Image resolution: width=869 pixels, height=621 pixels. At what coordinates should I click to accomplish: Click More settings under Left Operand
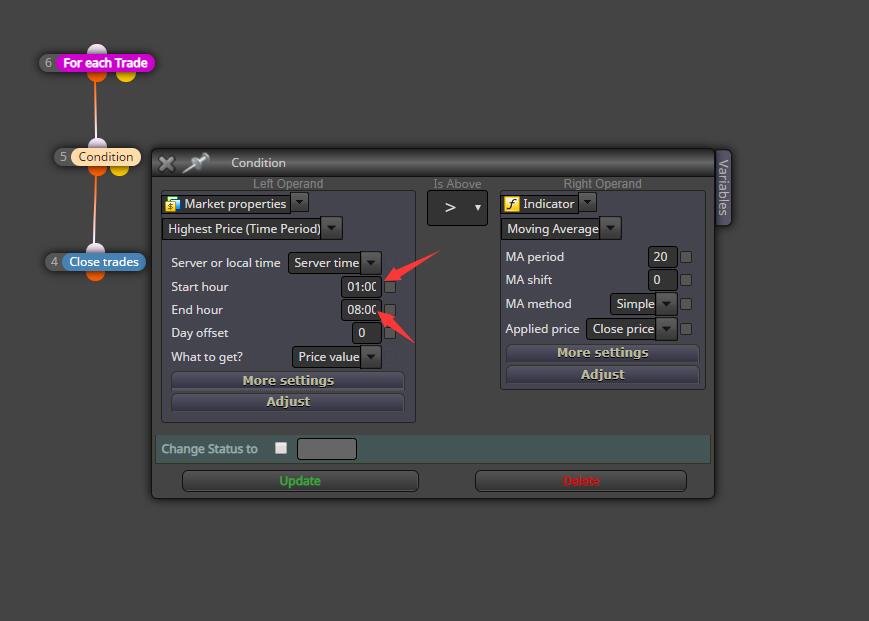pos(288,381)
